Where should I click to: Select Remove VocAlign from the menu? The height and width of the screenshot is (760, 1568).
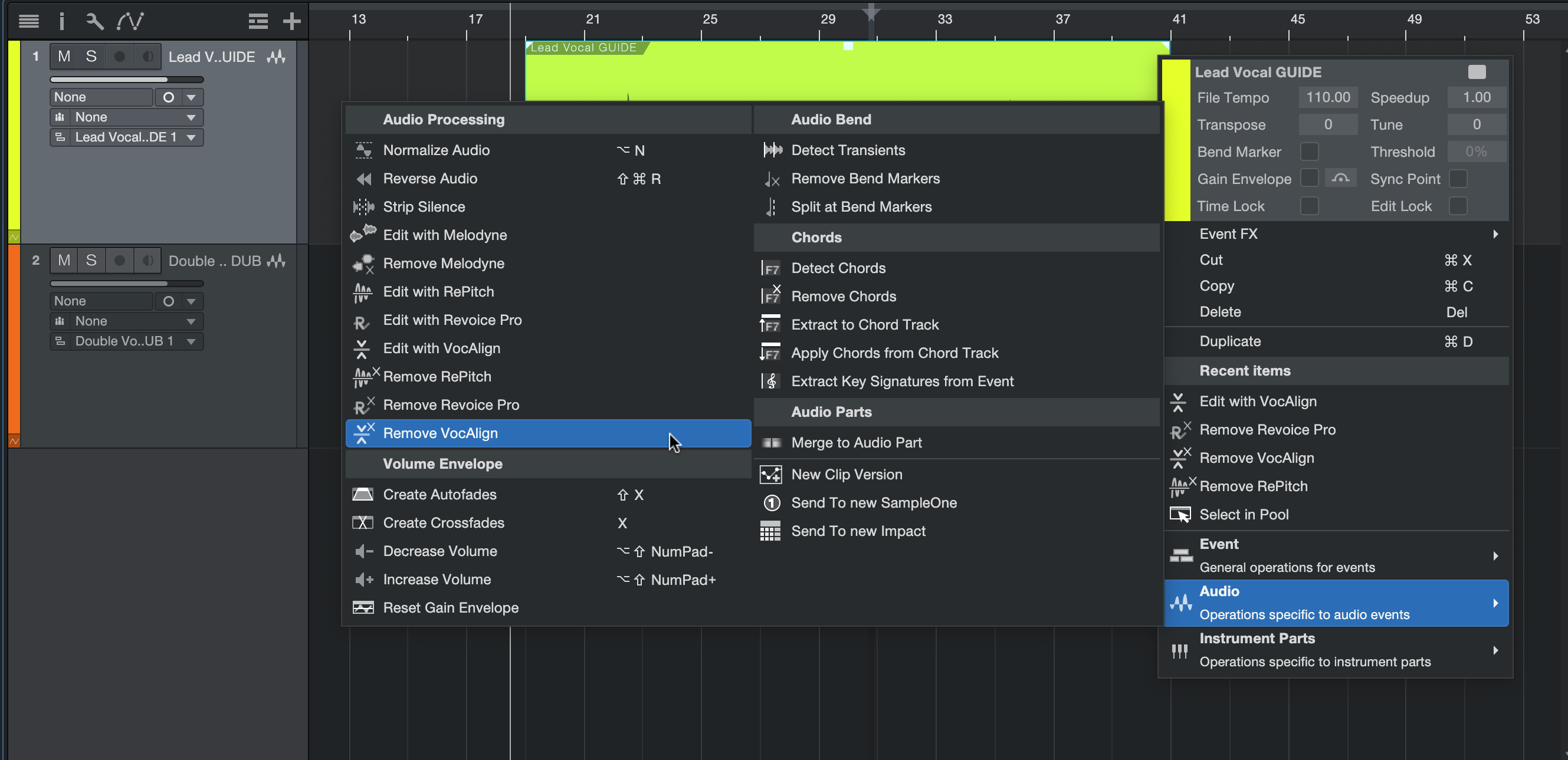pos(441,433)
